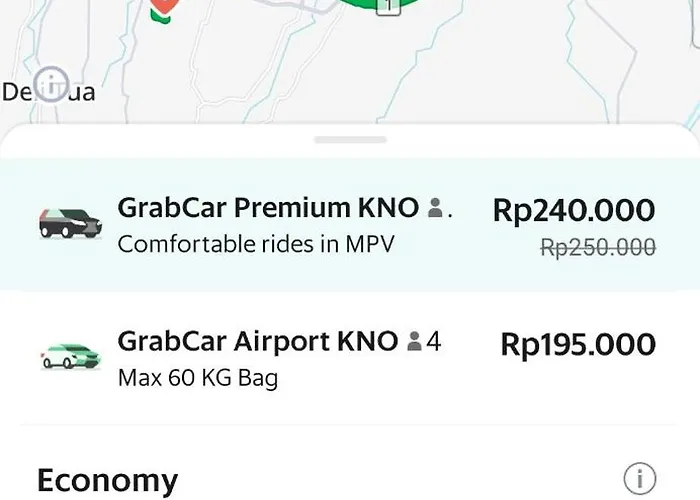Viewport: 700px width, 500px height.
Task: Tap the Economy section header
Action: [x=108, y=480]
